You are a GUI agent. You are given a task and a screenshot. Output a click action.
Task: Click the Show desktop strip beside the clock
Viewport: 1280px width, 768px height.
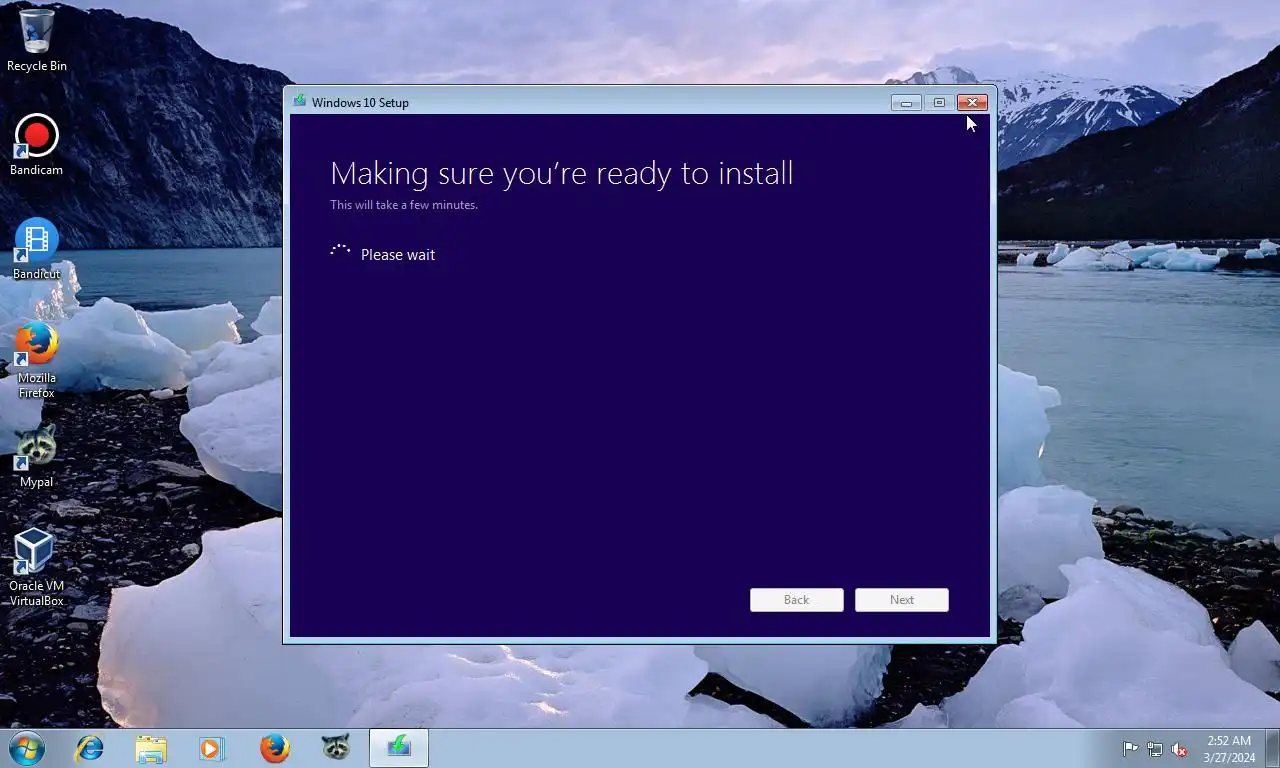[x=1272, y=749]
